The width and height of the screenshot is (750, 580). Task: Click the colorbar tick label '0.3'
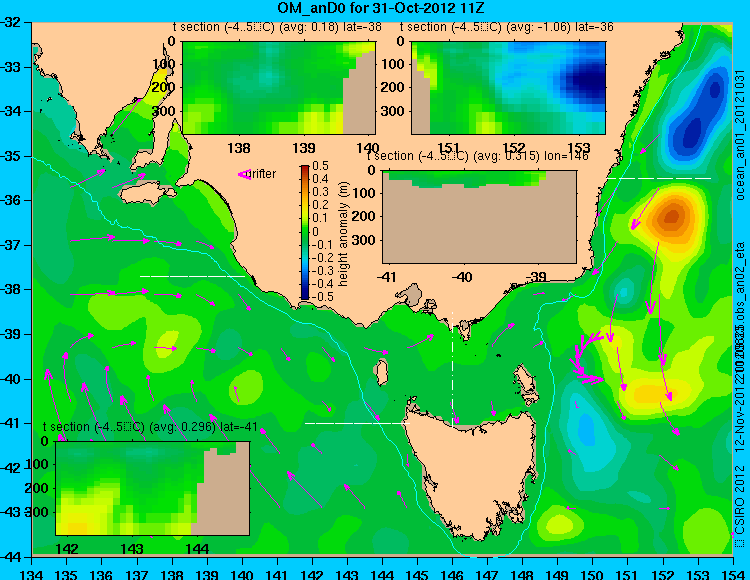(x=320, y=192)
